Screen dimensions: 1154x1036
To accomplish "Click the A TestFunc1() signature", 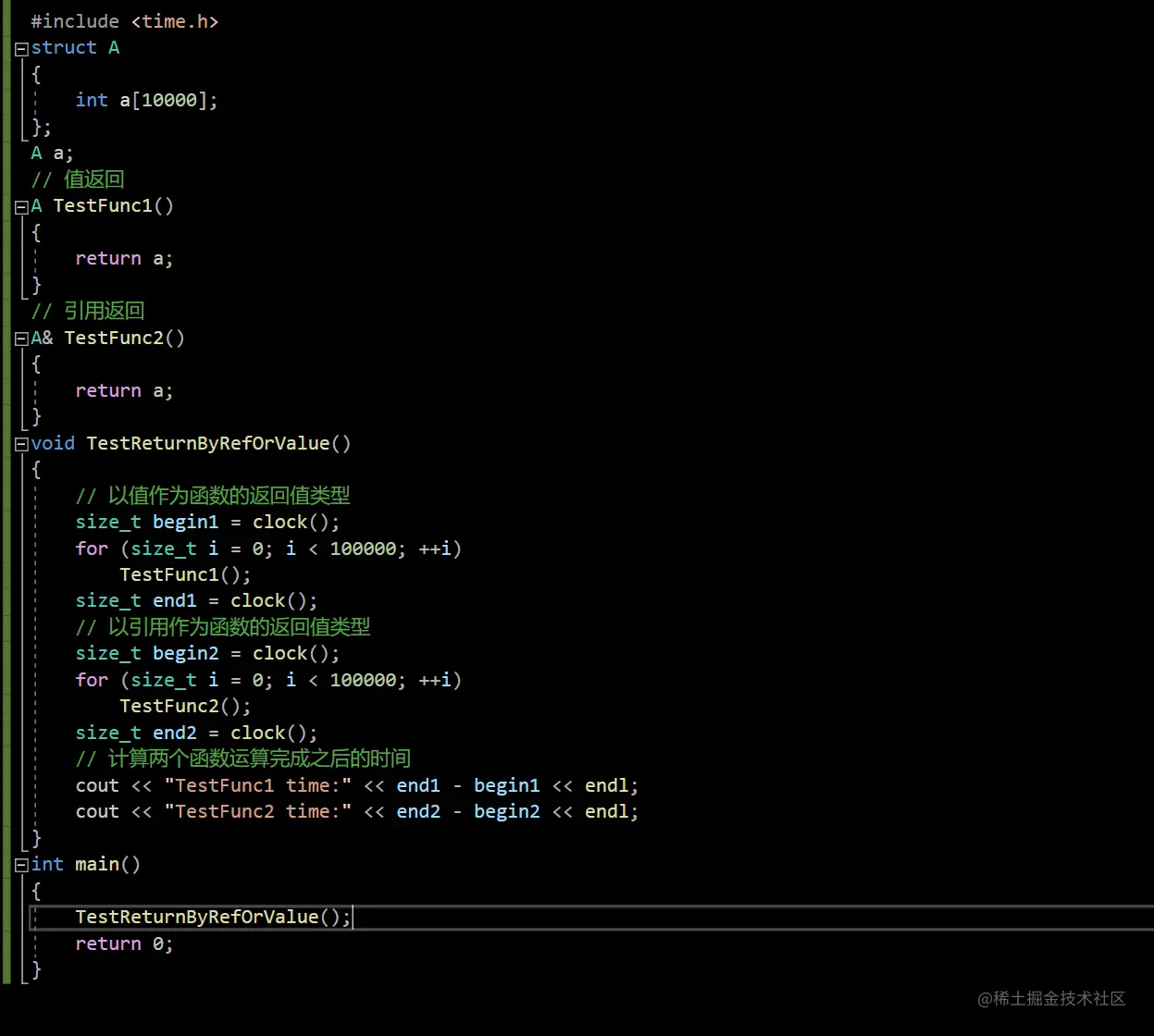I will pyautogui.click(x=103, y=205).
